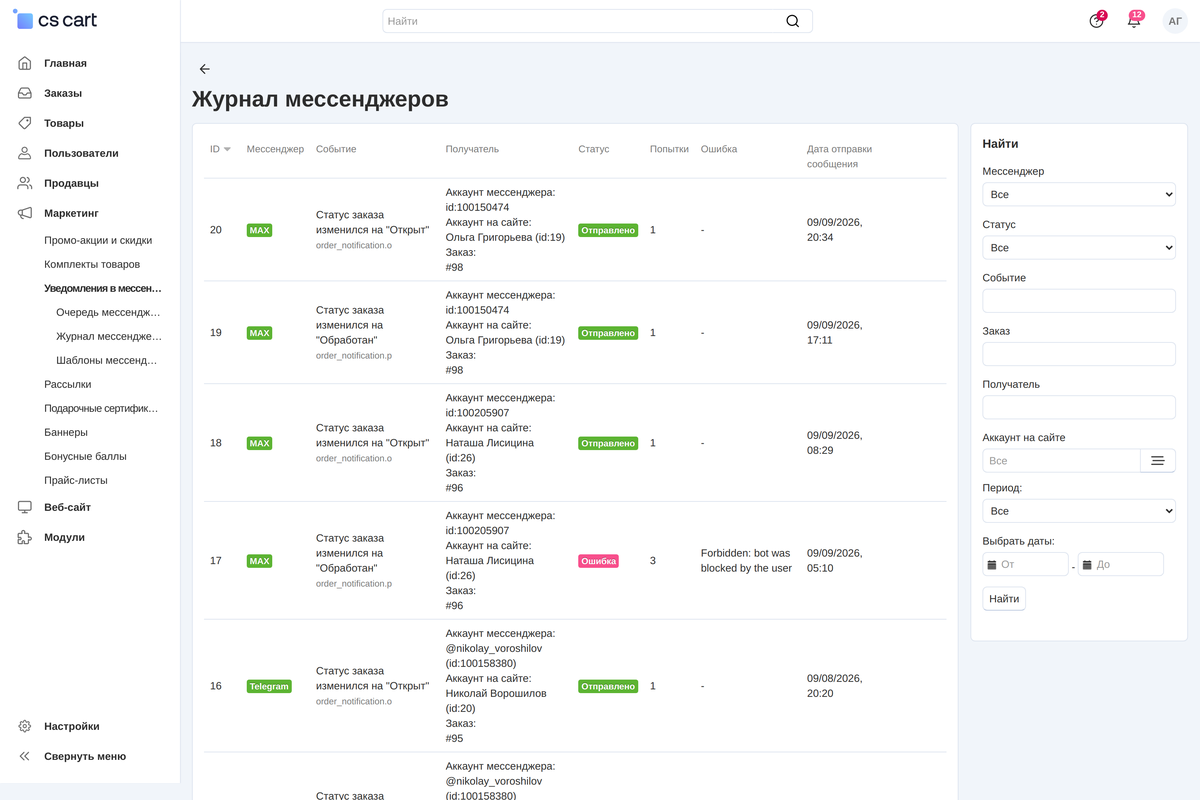Click the search magnifier icon
Viewport: 1200px width, 800px height.
pyautogui.click(x=793, y=21)
